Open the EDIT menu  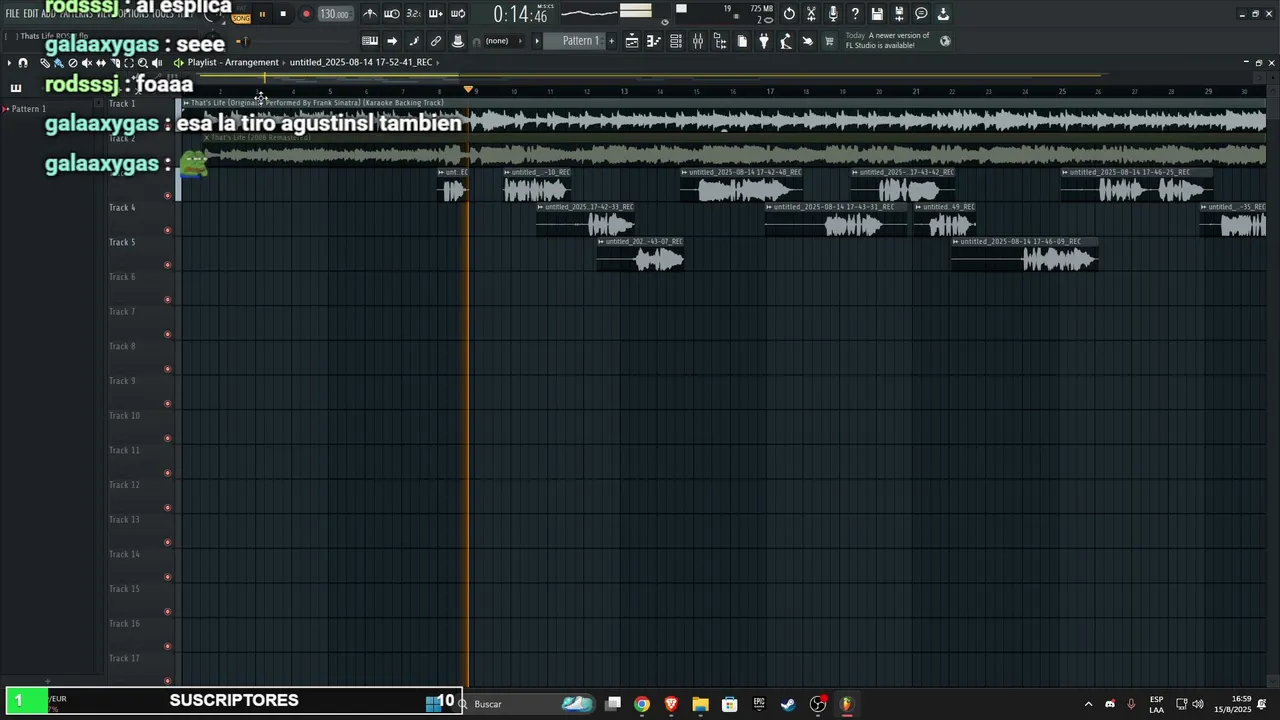point(31,14)
